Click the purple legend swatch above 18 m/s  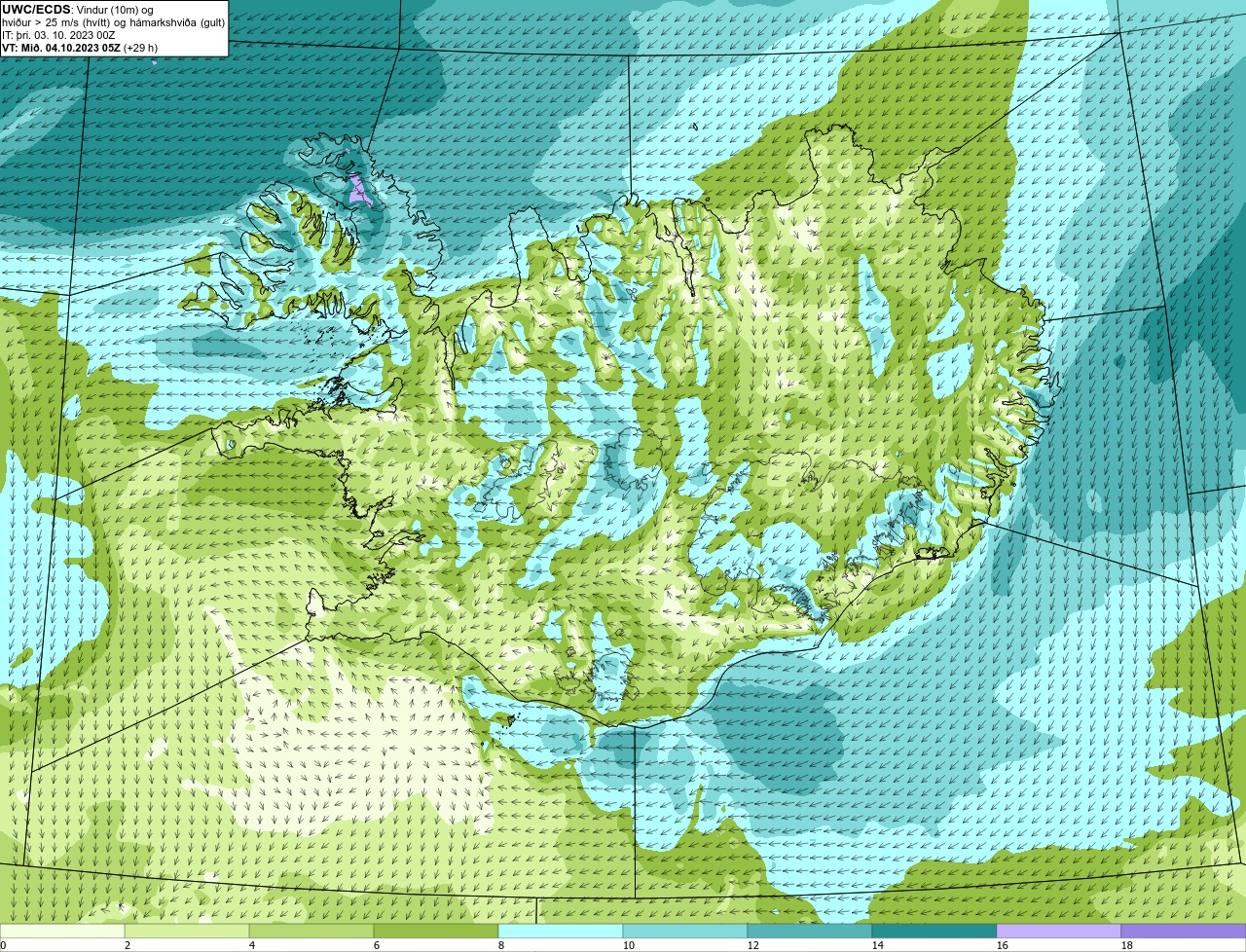(x=1184, y=932)
